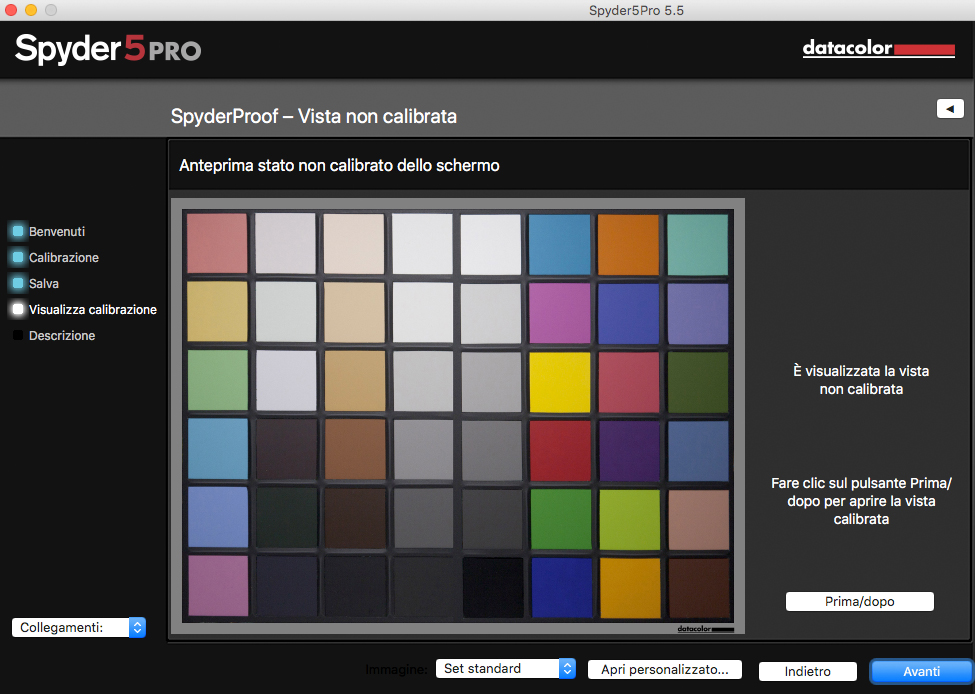Click the yellow color patch

tap(560, 381)
